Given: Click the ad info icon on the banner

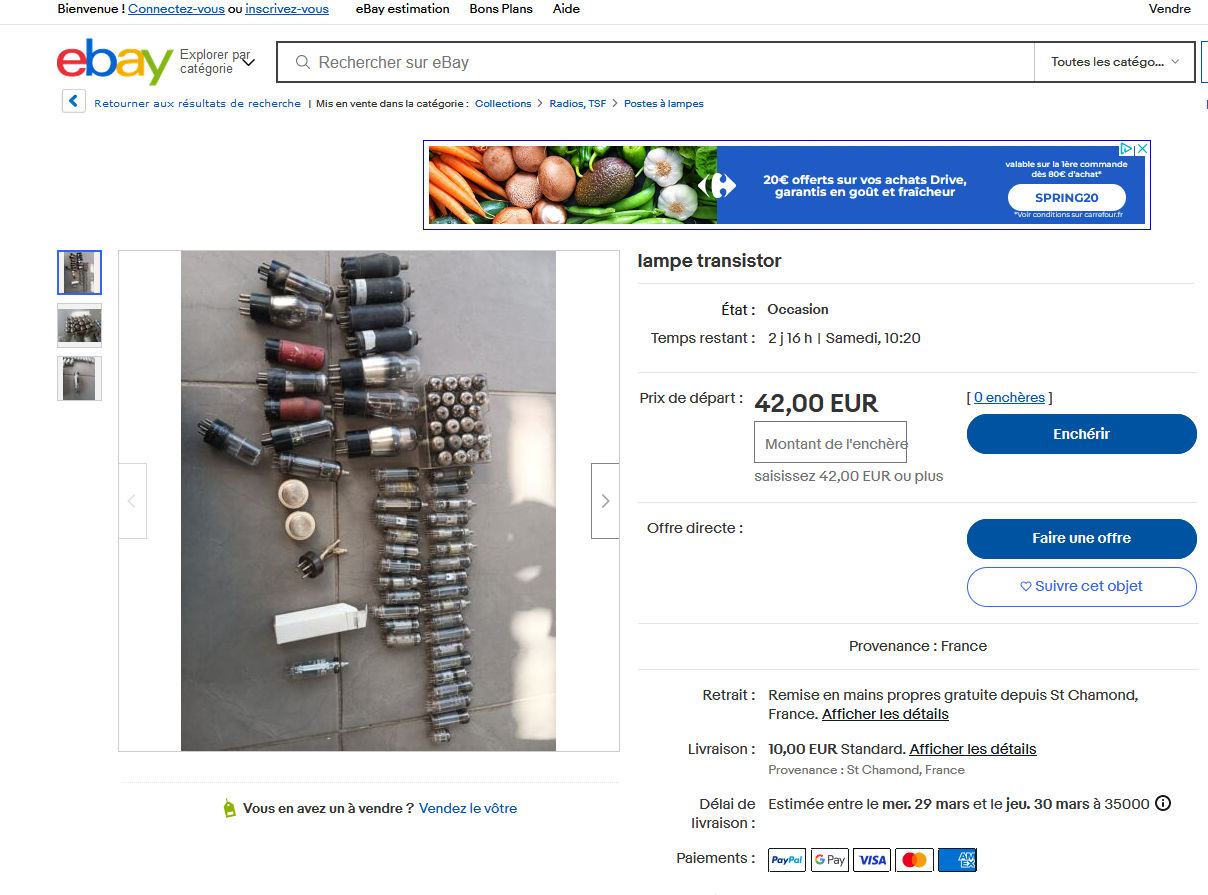Looking at the screenshot, I should (x=1126, y=148).
